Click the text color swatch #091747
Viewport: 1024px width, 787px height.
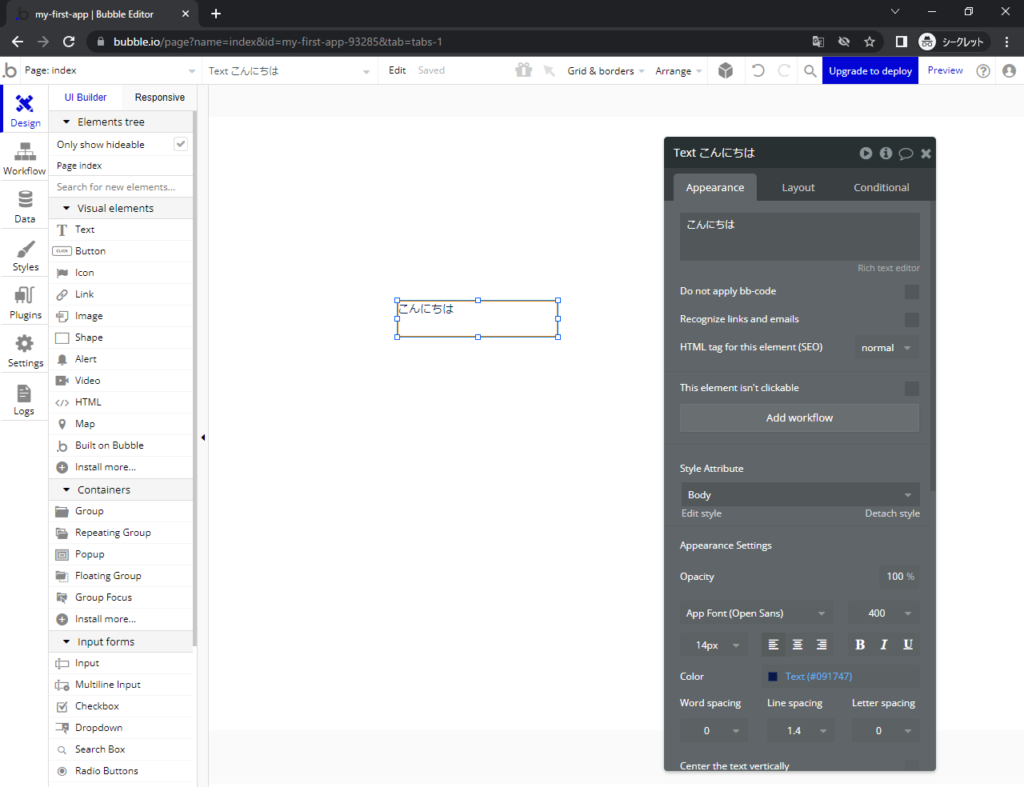[x=773, y=677]
